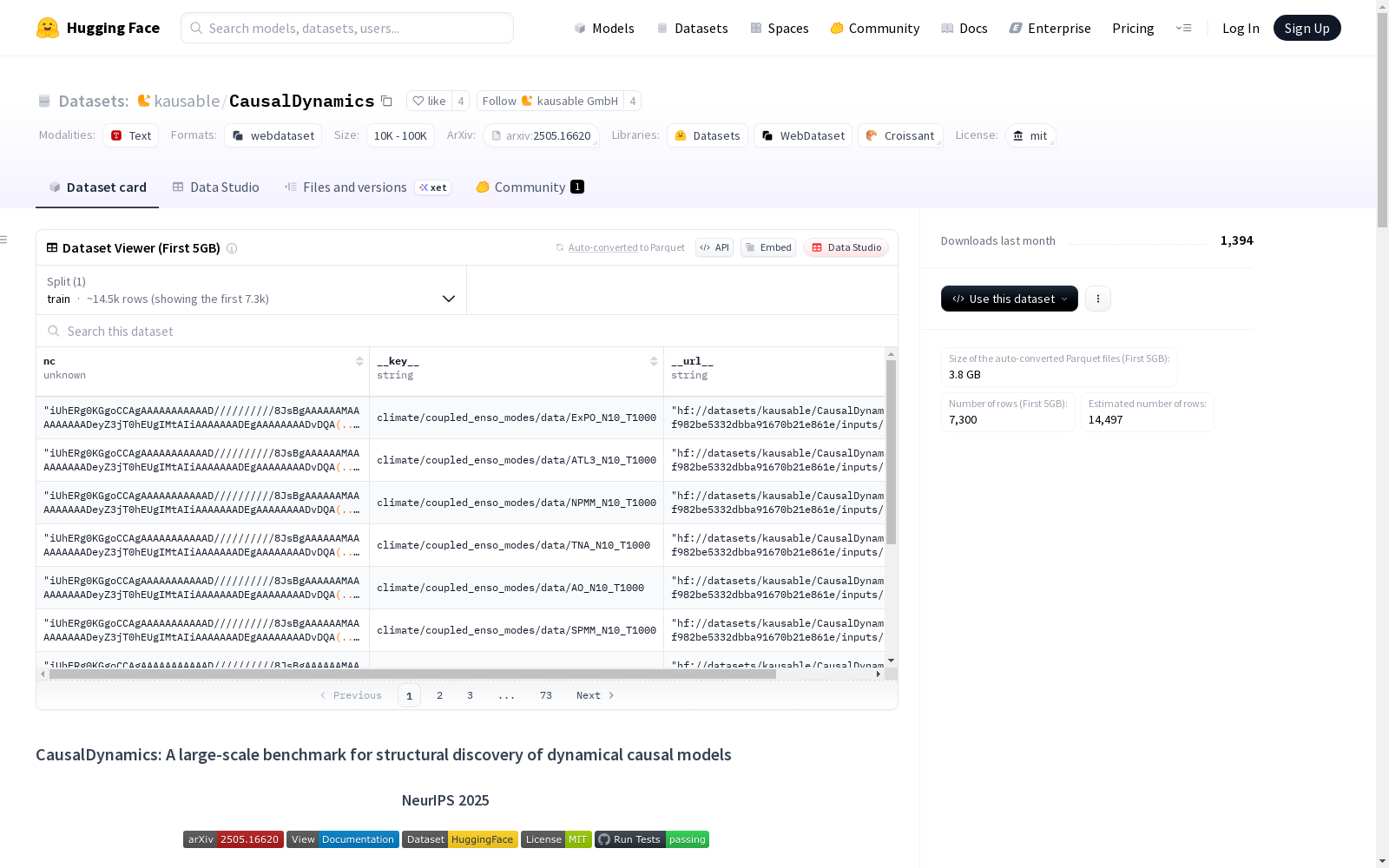Filter by webdataset format tag
This screenshot has width=1389, height=868.
pos(273,135)
